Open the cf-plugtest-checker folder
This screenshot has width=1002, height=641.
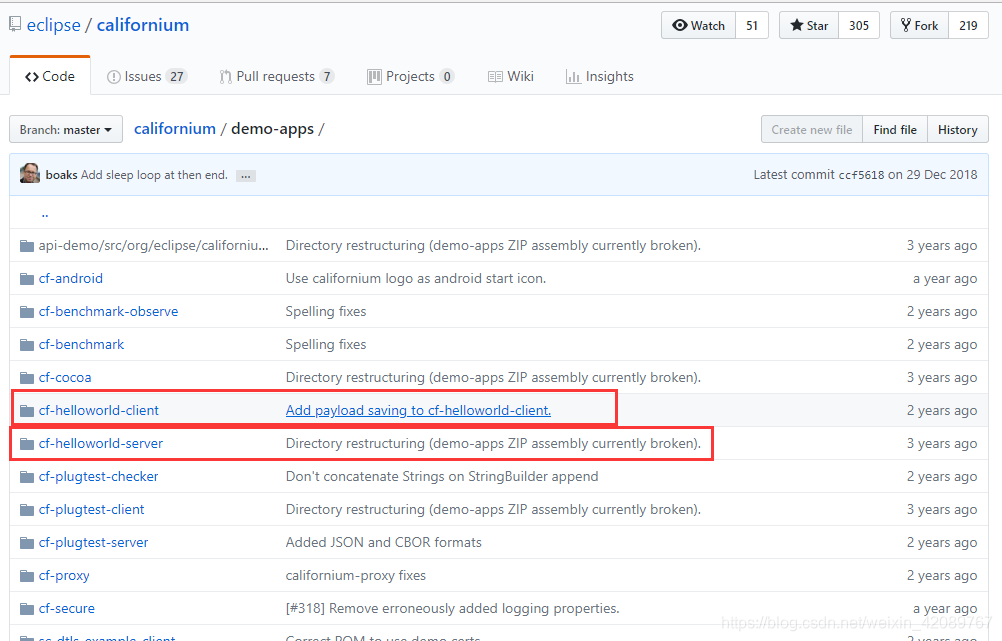tap(98, 477)
